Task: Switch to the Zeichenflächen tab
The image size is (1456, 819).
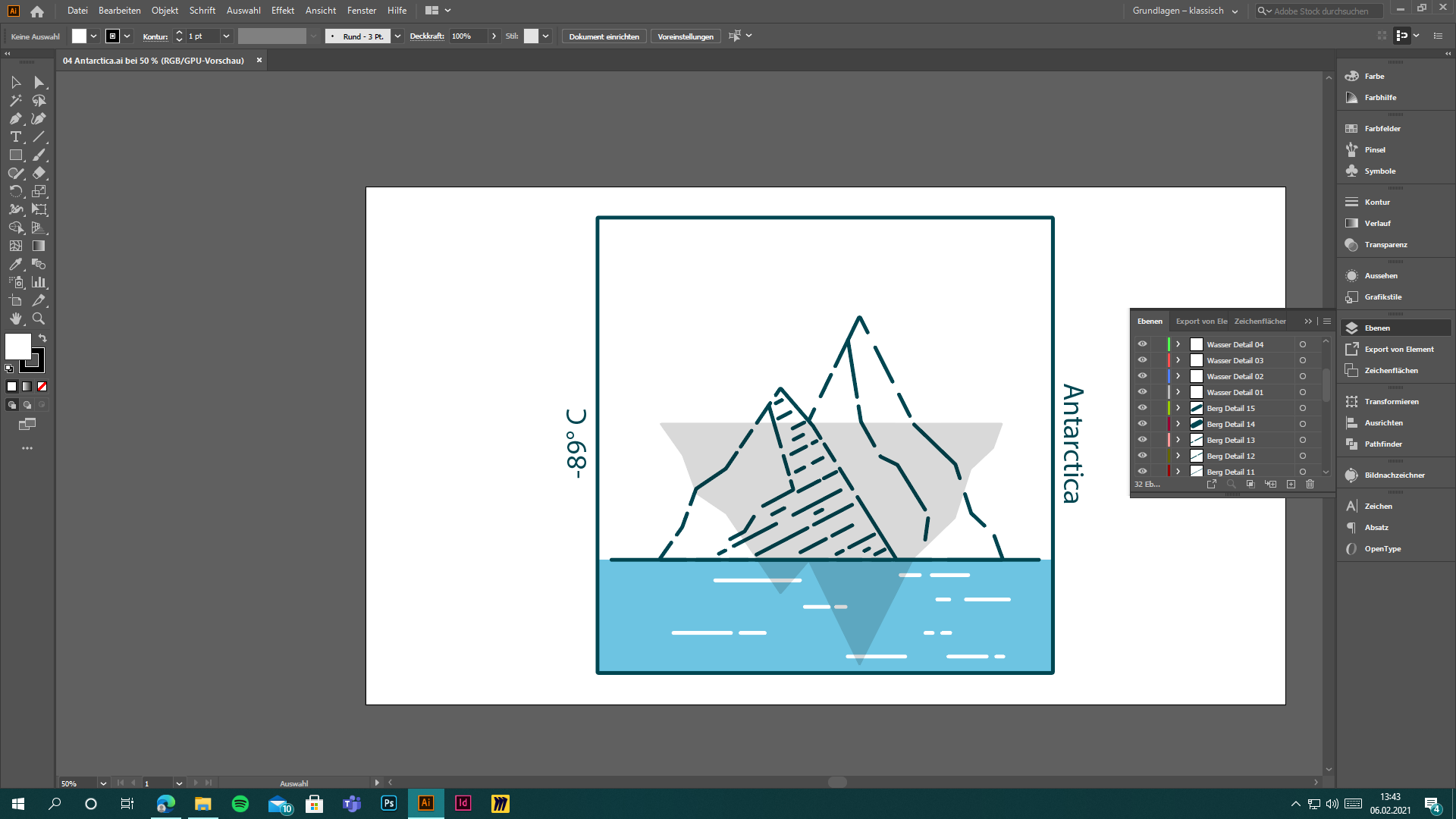Action: 1260,321
